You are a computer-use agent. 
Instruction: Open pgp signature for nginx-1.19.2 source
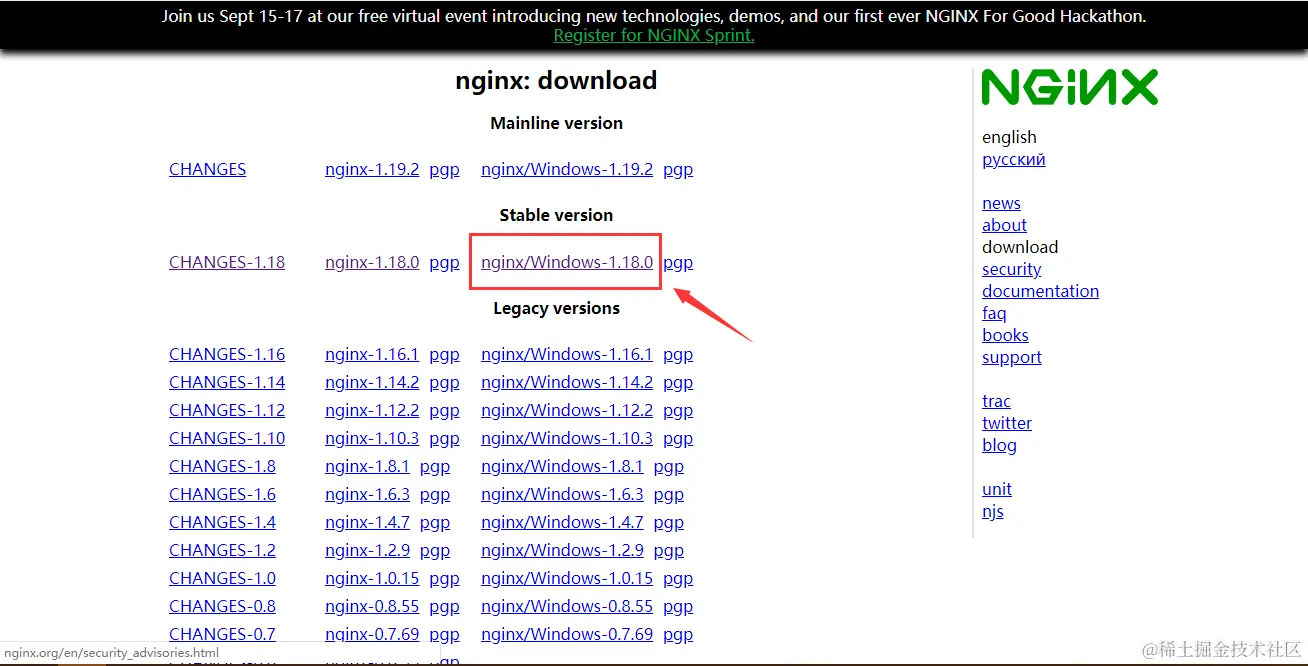(444, 169)
